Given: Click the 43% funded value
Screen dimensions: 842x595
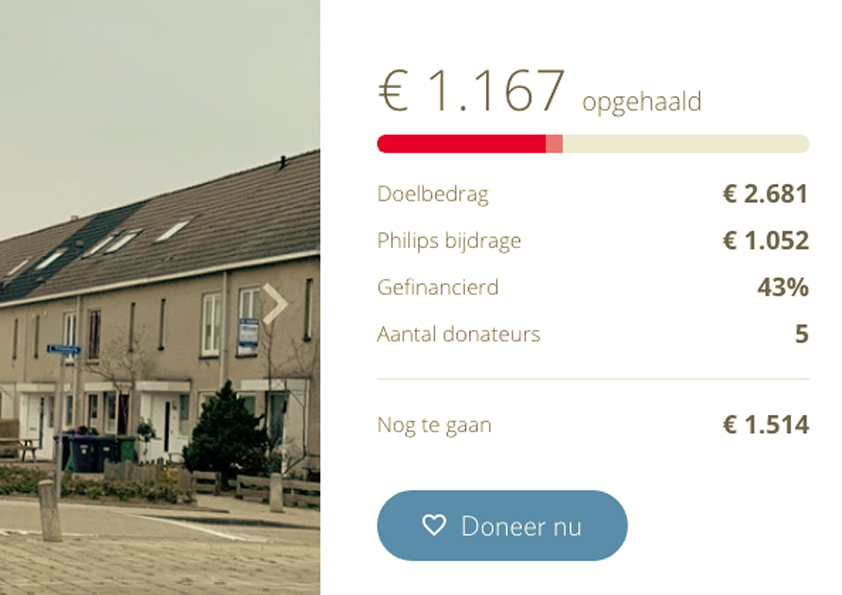Looking at the screenshot, I should point(783,287).
